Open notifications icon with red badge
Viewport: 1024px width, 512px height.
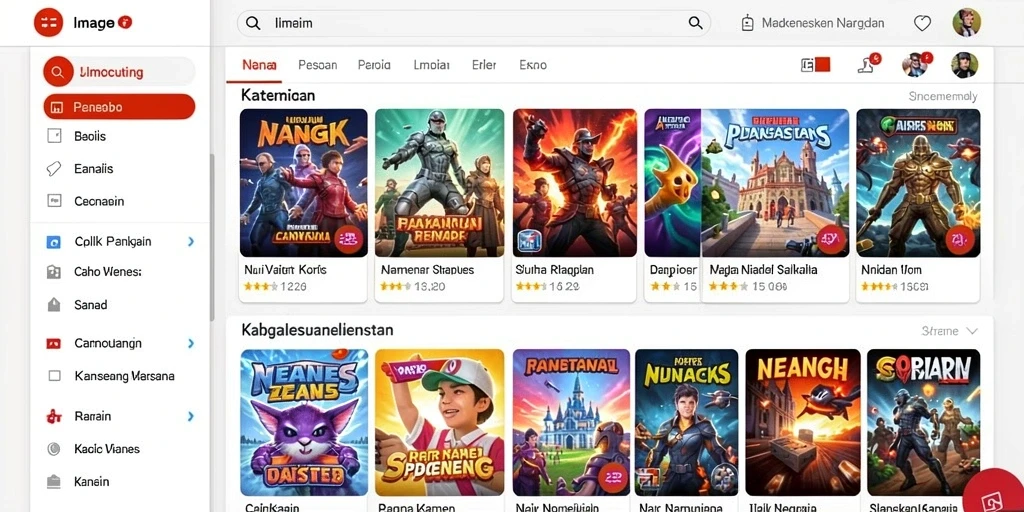tap(868, 64)
